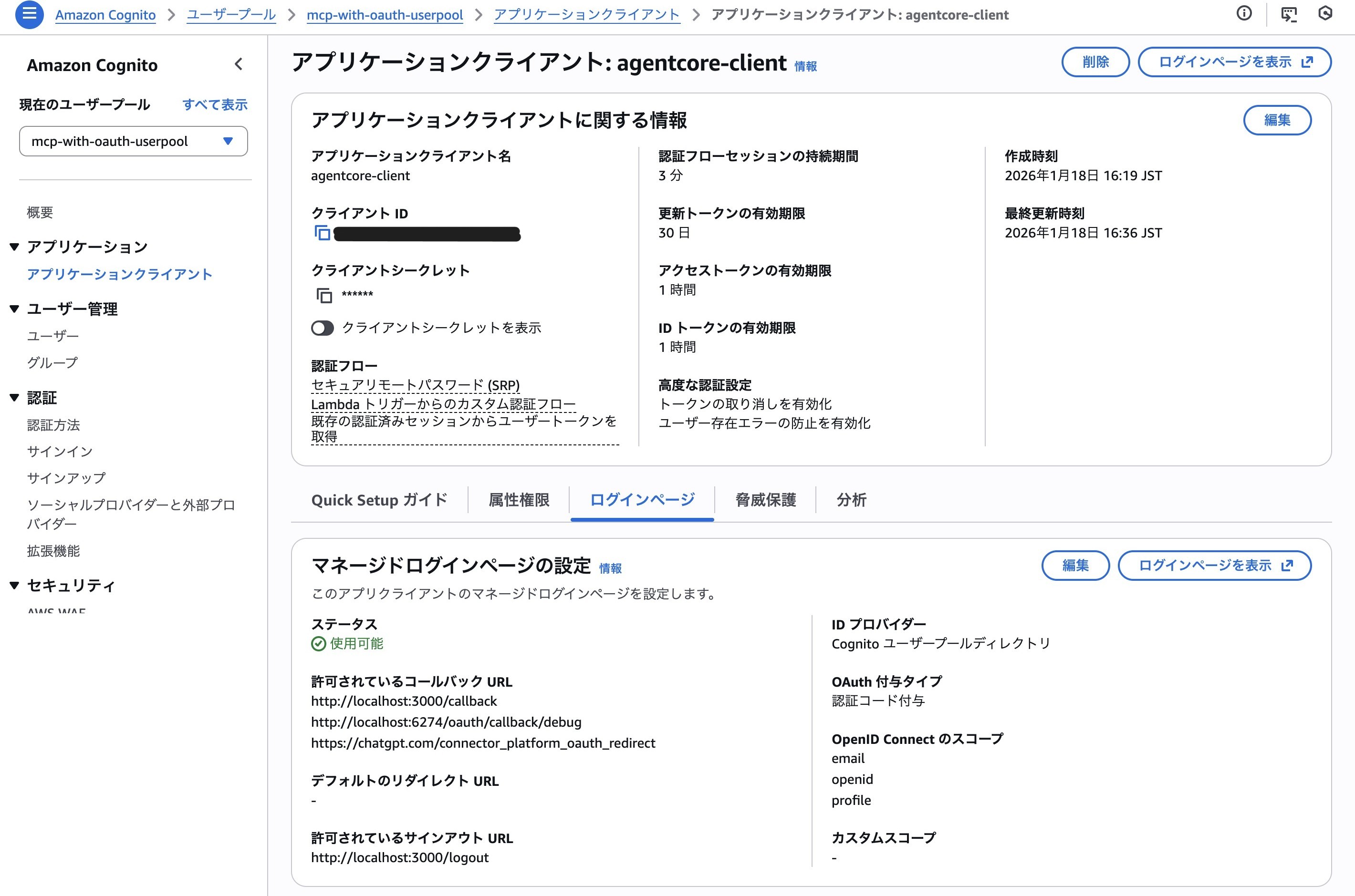
Task: Go to ユーザープール breadcrumb link
Action: pos(231,15)
